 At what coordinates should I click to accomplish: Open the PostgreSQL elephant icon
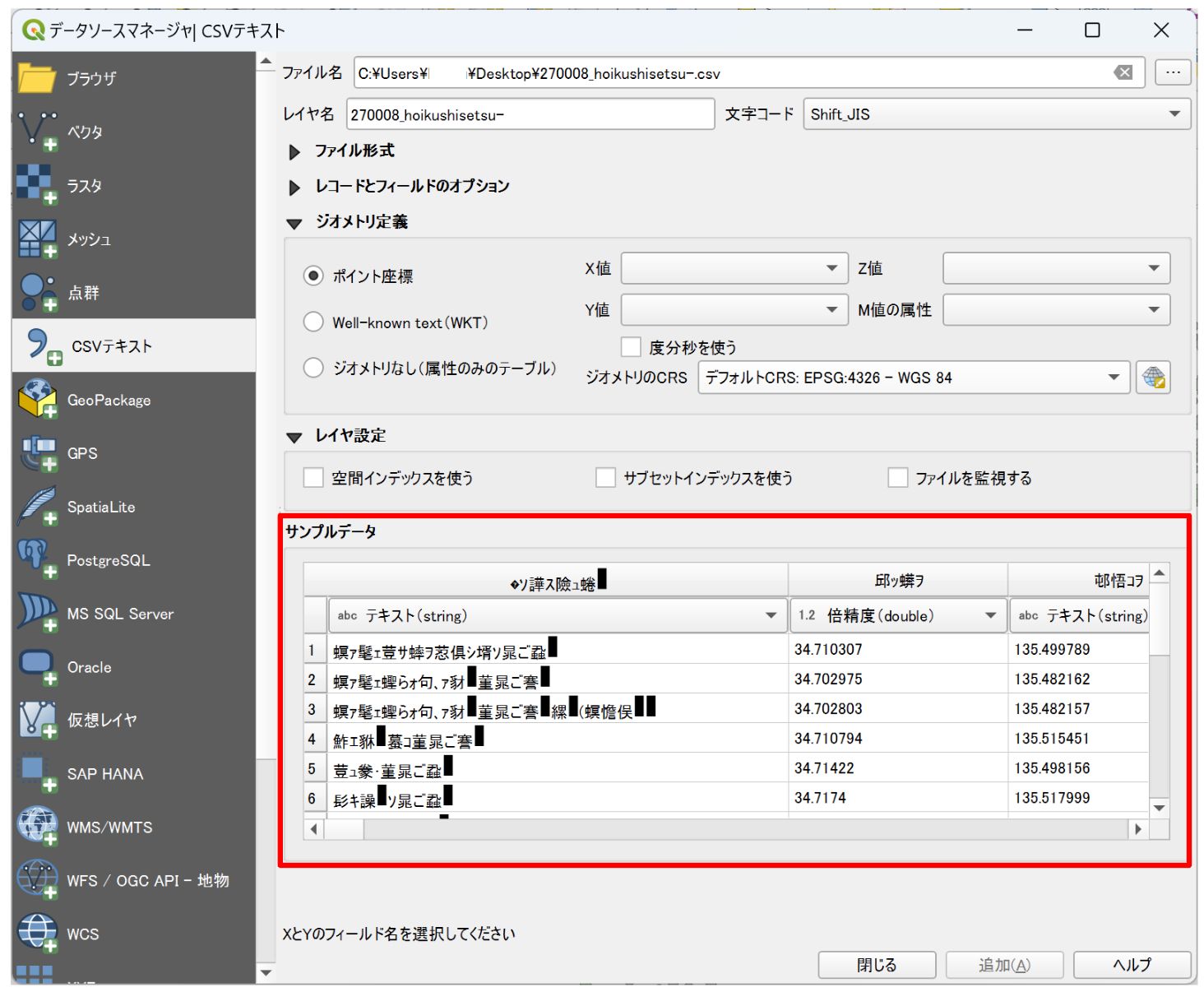coord(37,560)
